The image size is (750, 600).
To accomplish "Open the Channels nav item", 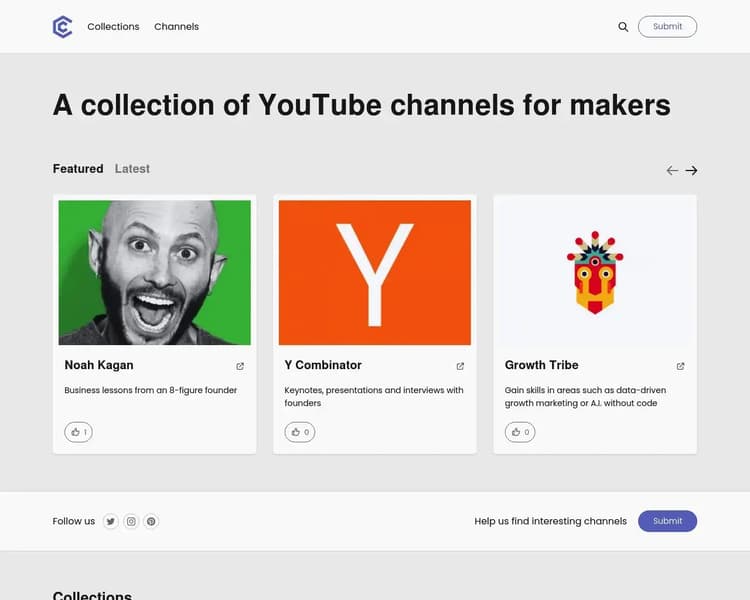I will (176, 27).
